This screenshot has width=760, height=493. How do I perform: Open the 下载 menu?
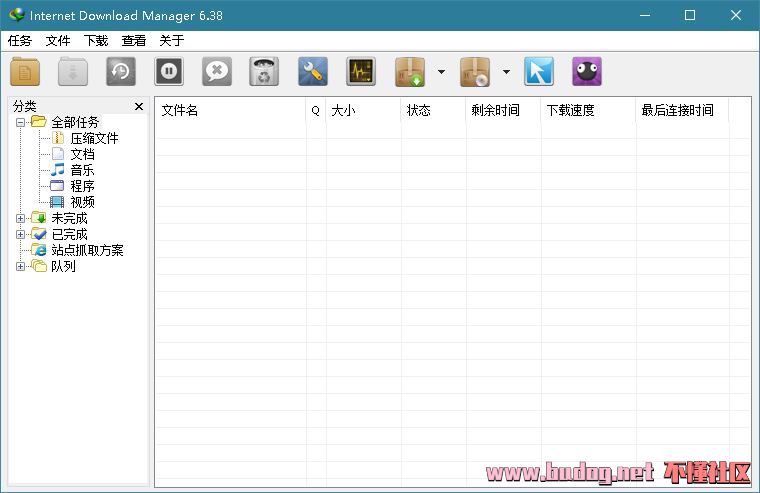96,41
